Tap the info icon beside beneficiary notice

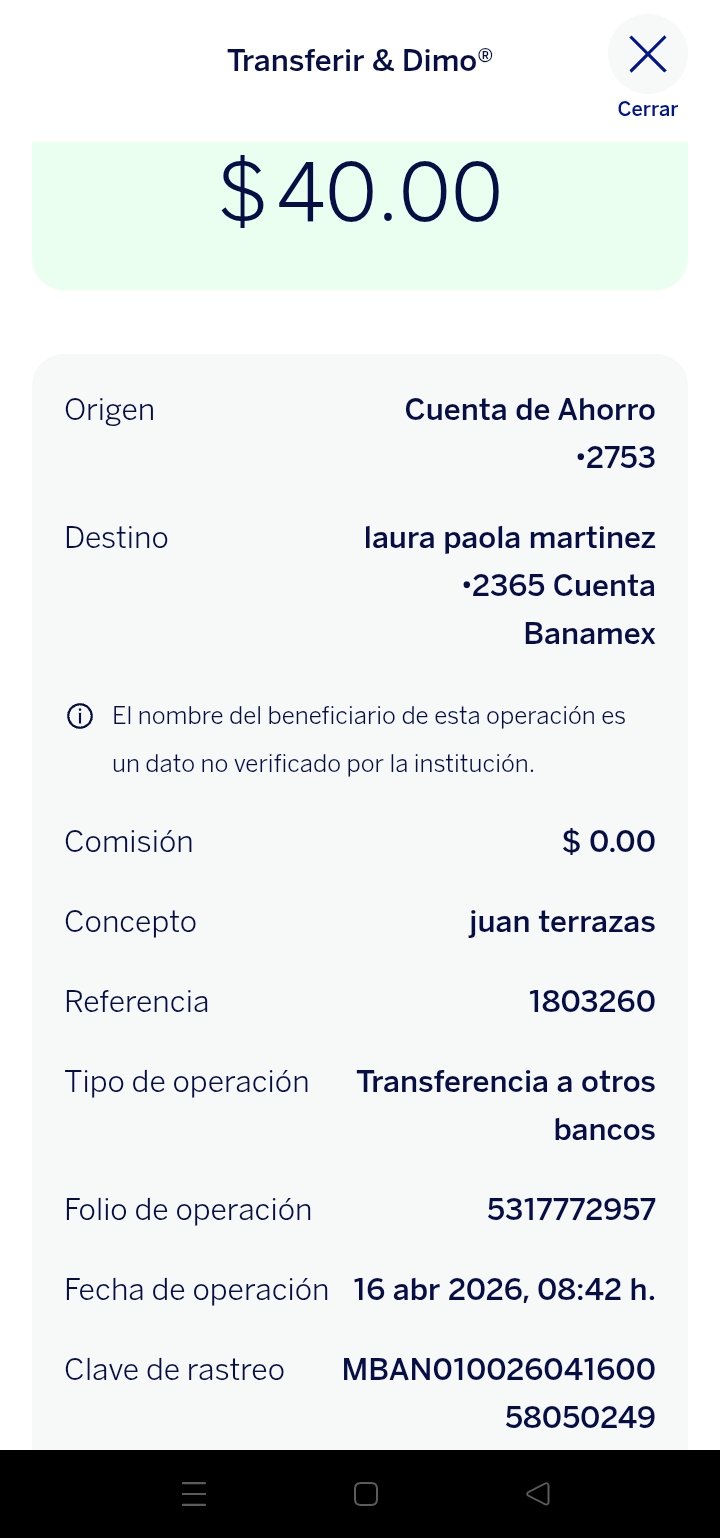pyautogui.click(x=80, y=716)
